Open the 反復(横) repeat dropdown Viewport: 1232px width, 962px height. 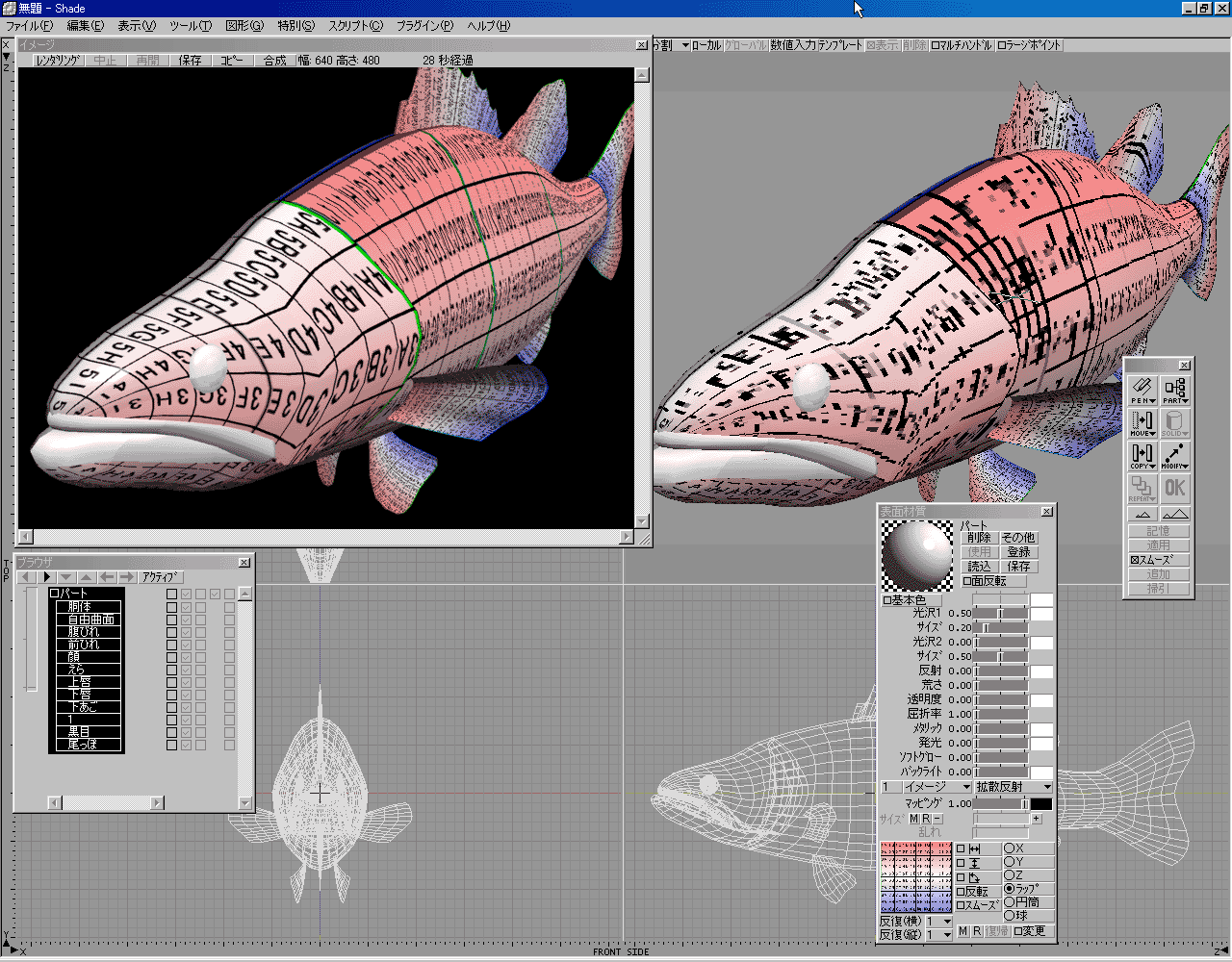[x=939, y=922]
